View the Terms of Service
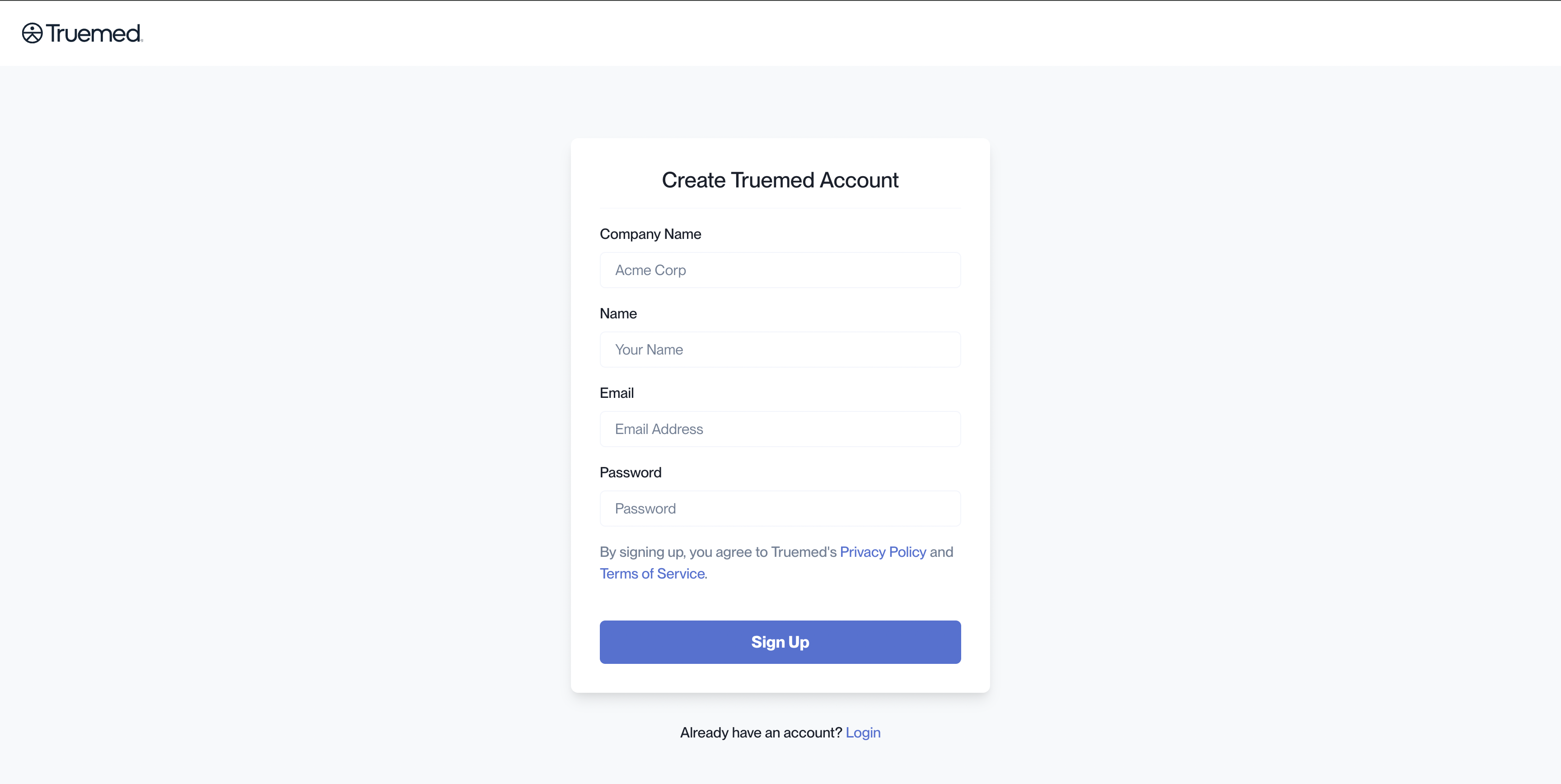The width and height of the screenshot is (1561, 784). [x=652, y=574]
